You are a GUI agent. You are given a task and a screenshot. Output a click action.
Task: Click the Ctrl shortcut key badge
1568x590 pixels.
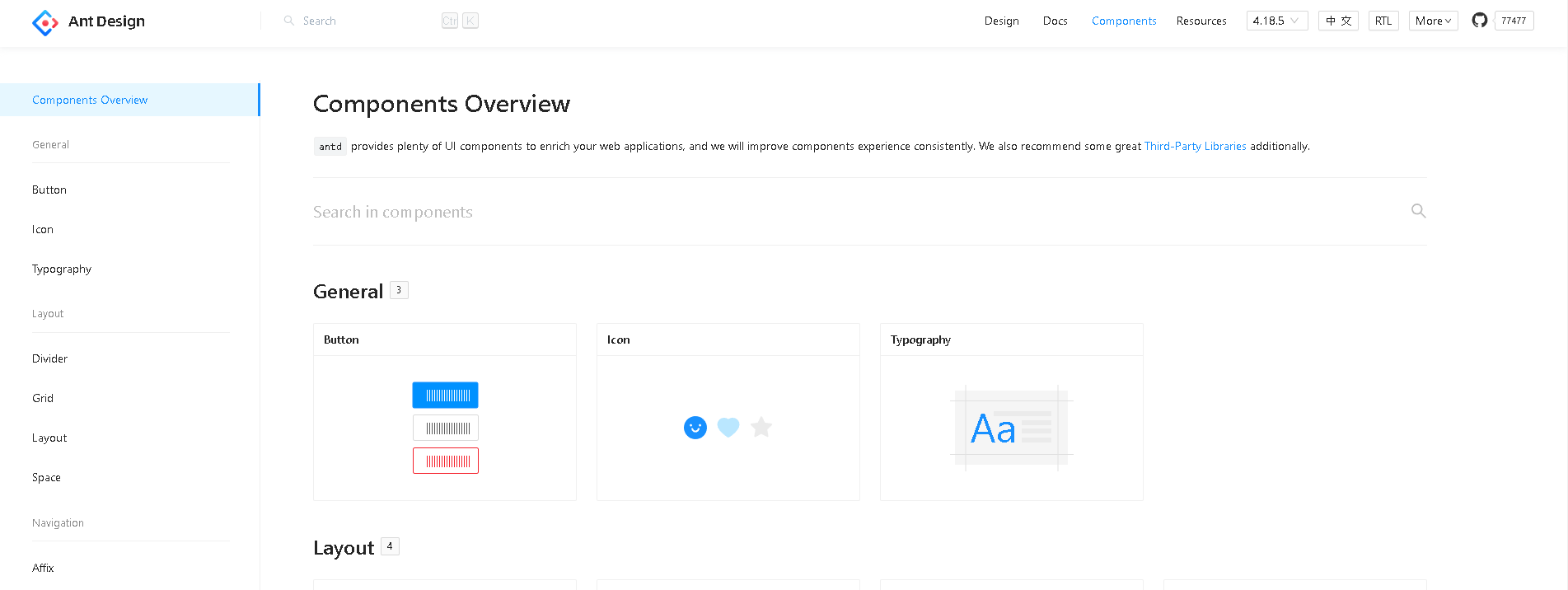(450, 21)
